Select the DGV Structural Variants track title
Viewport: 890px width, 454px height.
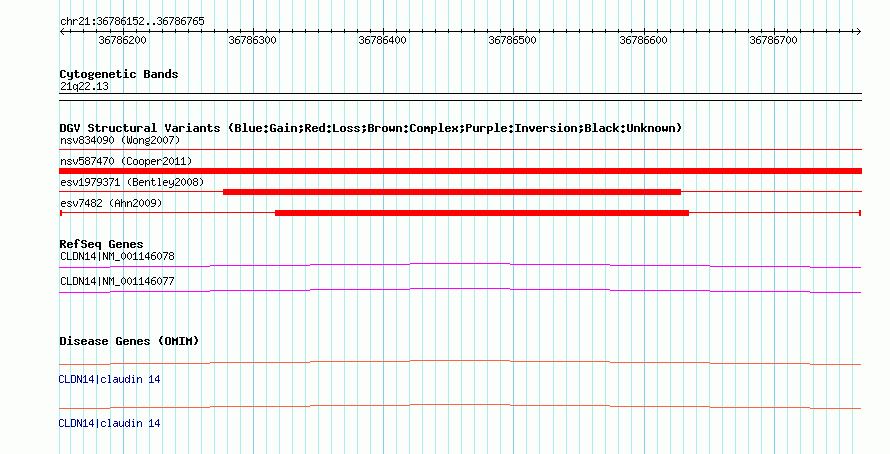[371, 128]
